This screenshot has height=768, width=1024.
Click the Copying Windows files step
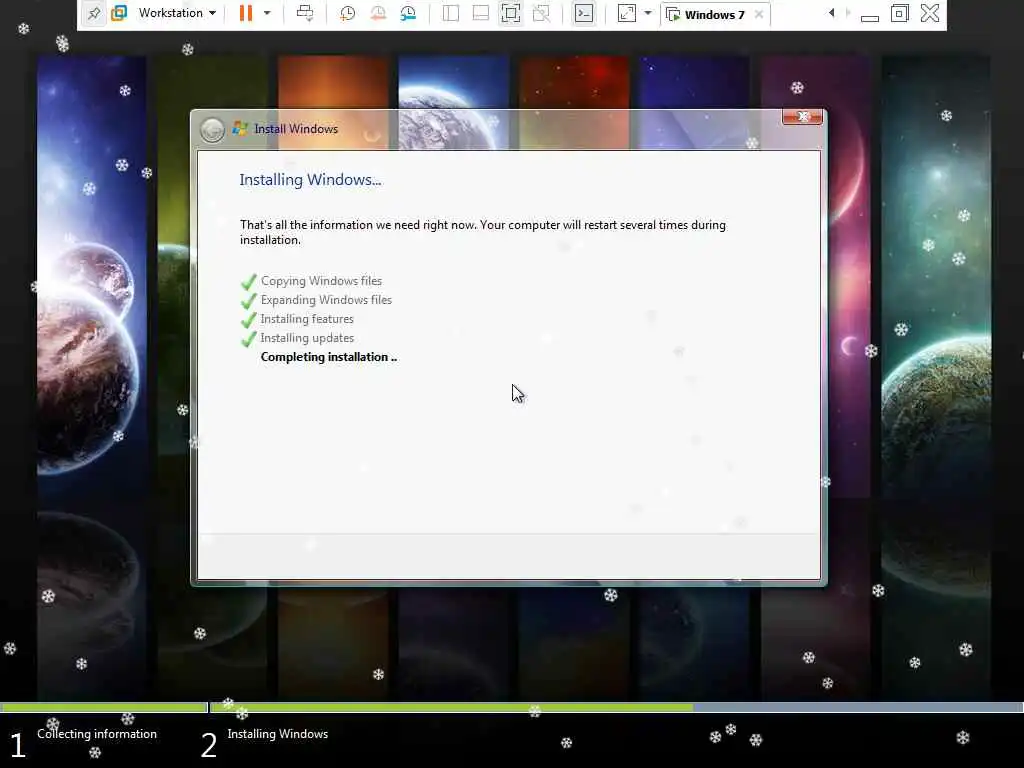(x=321, y=281)
